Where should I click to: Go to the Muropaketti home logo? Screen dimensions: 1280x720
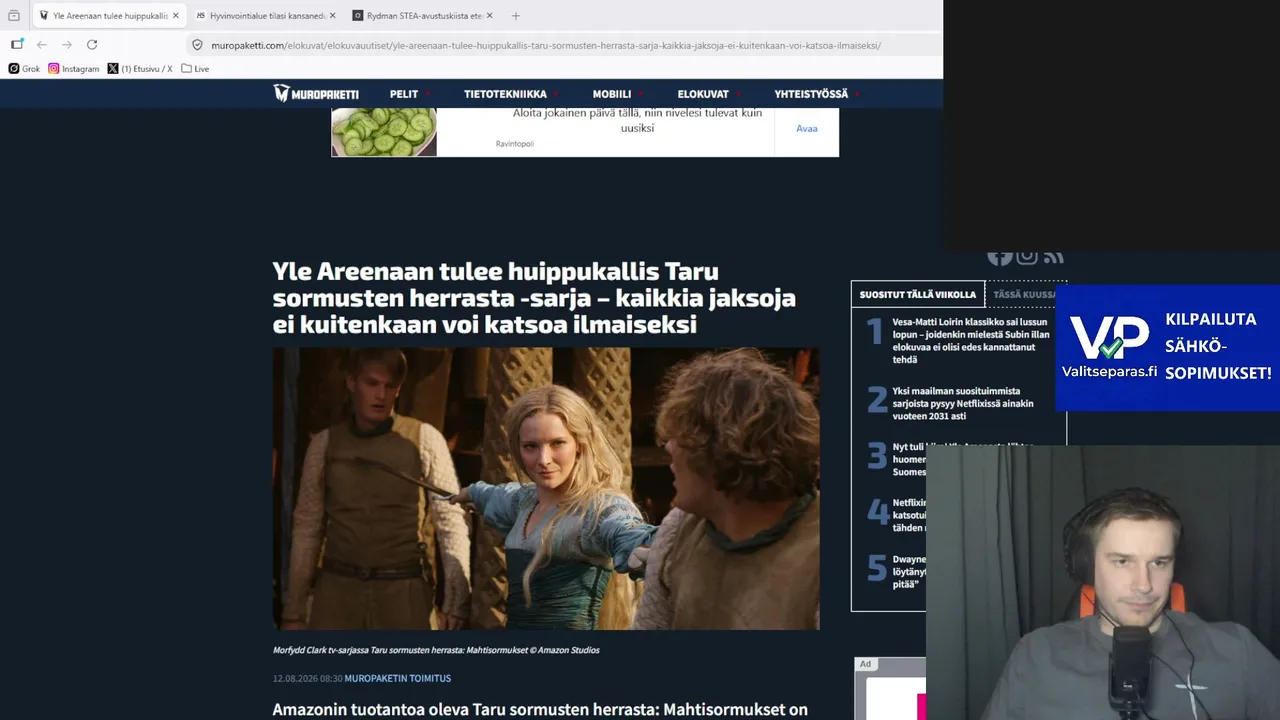[316, 94]
